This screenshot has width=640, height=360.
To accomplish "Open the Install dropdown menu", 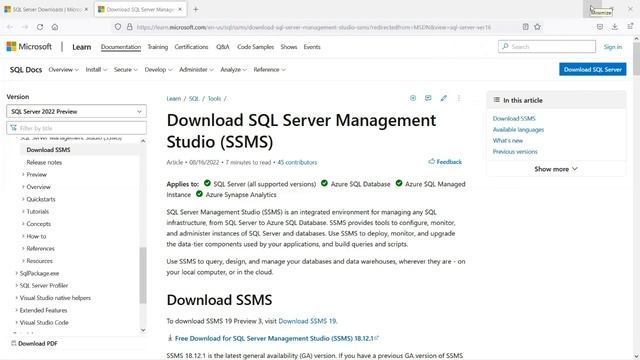I will (x=96, y=70).
